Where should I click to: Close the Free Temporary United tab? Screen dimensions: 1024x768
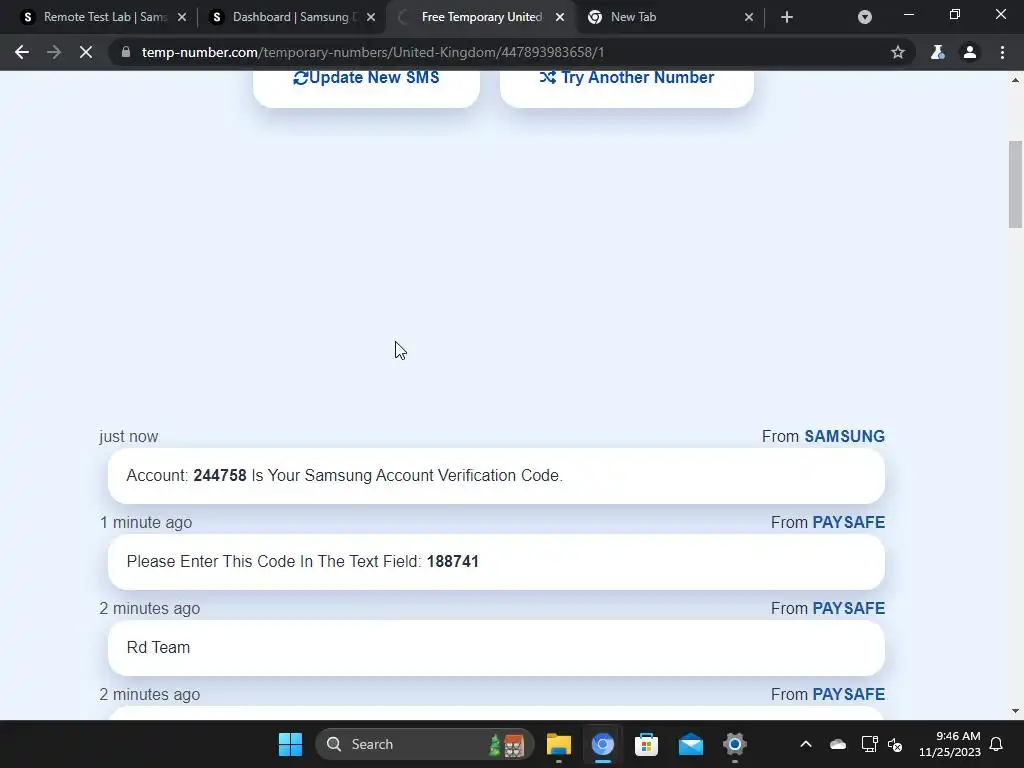point(560,17)
